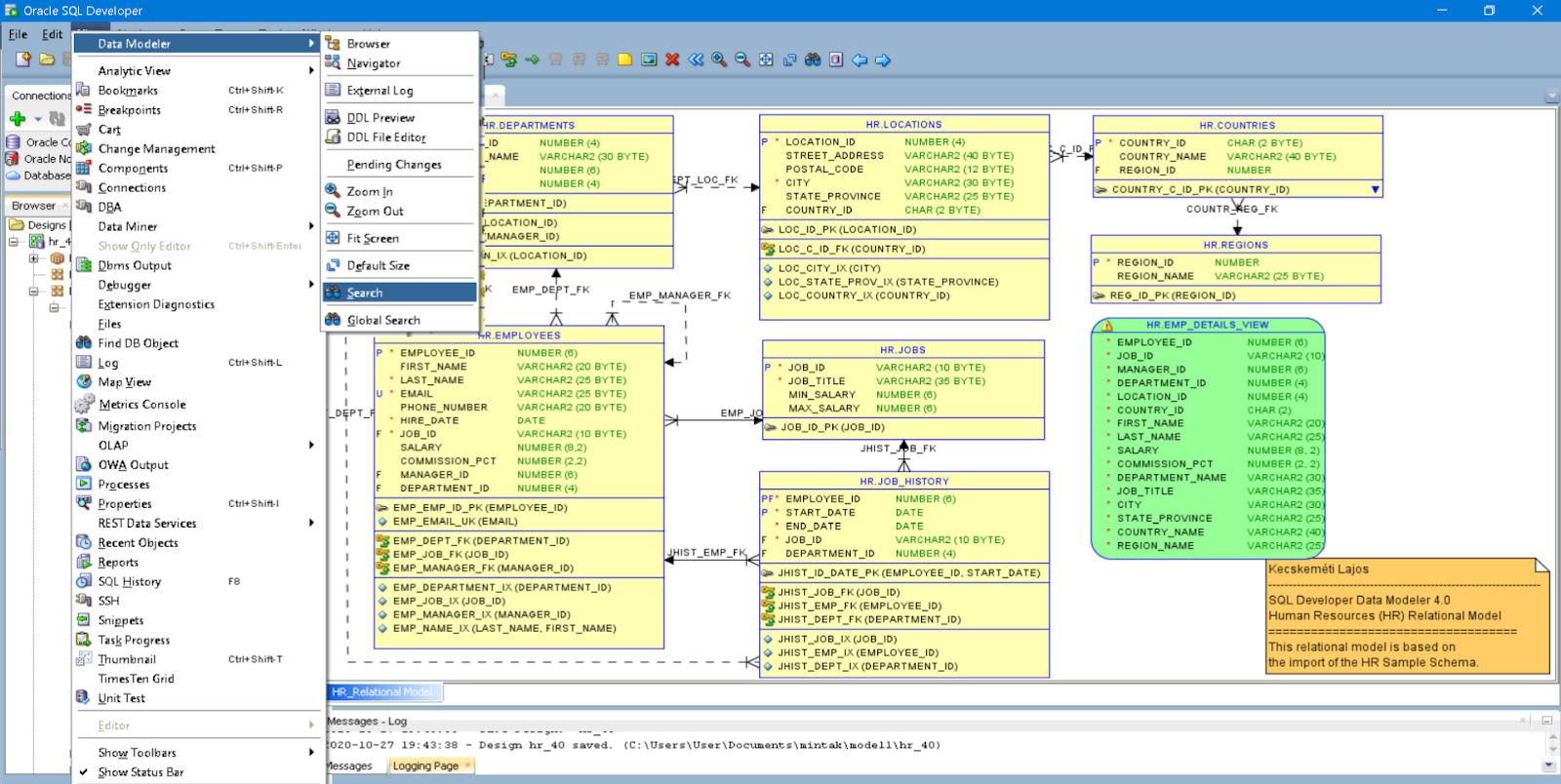This screenshot has height=784, width=1561.
Task: Choose External Log from the submenu
Action: [x=400, y=91]
